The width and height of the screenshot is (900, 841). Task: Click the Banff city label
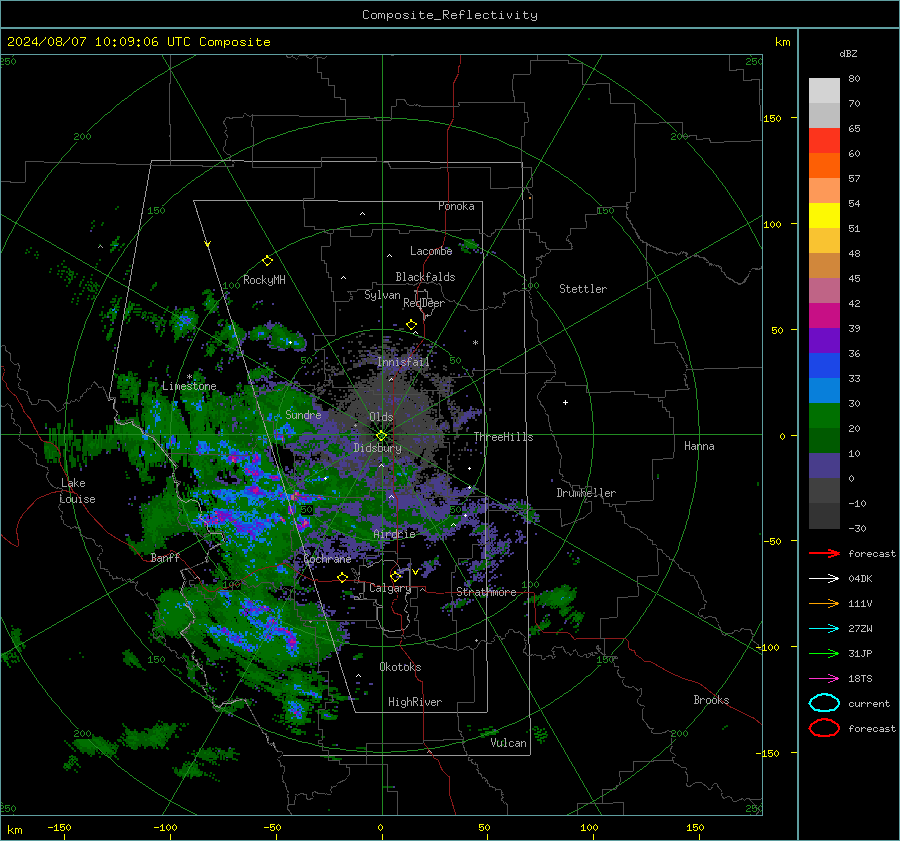[165, 557]
